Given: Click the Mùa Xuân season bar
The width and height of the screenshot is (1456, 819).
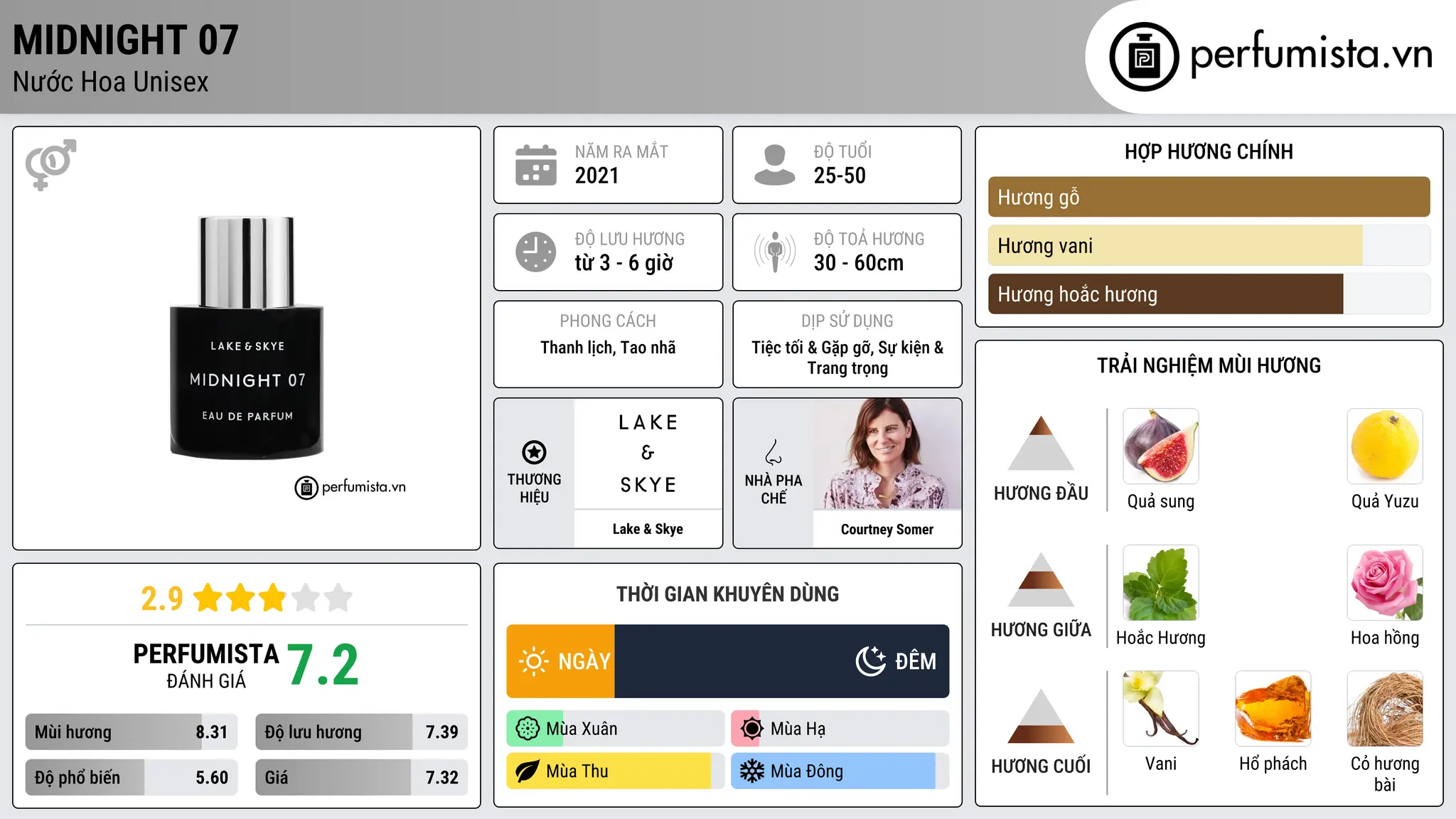Looking at the screenshot, I should pos(616,729).
